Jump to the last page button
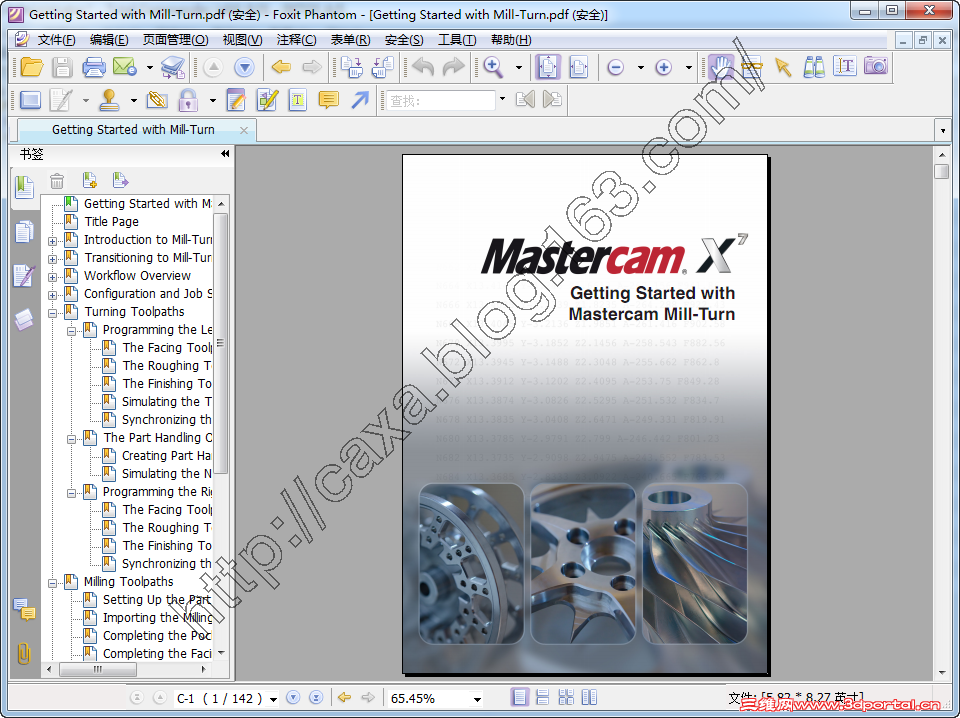 [x=316, y=697]
